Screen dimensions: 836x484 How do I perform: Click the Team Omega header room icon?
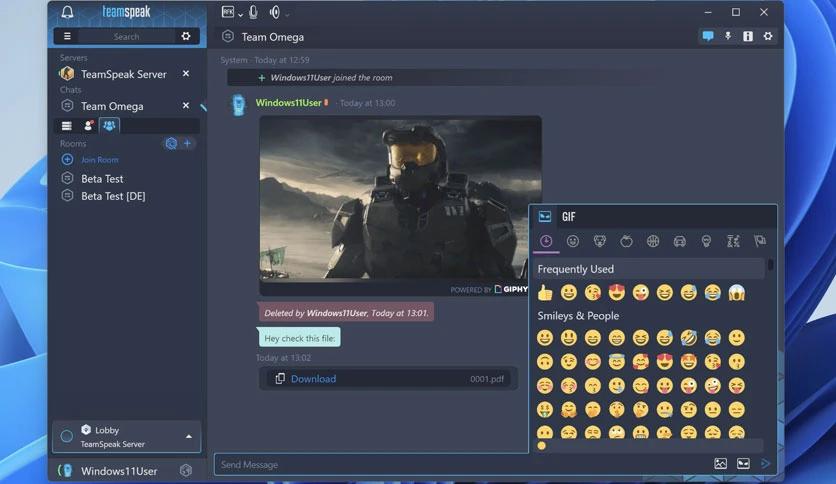228,36
